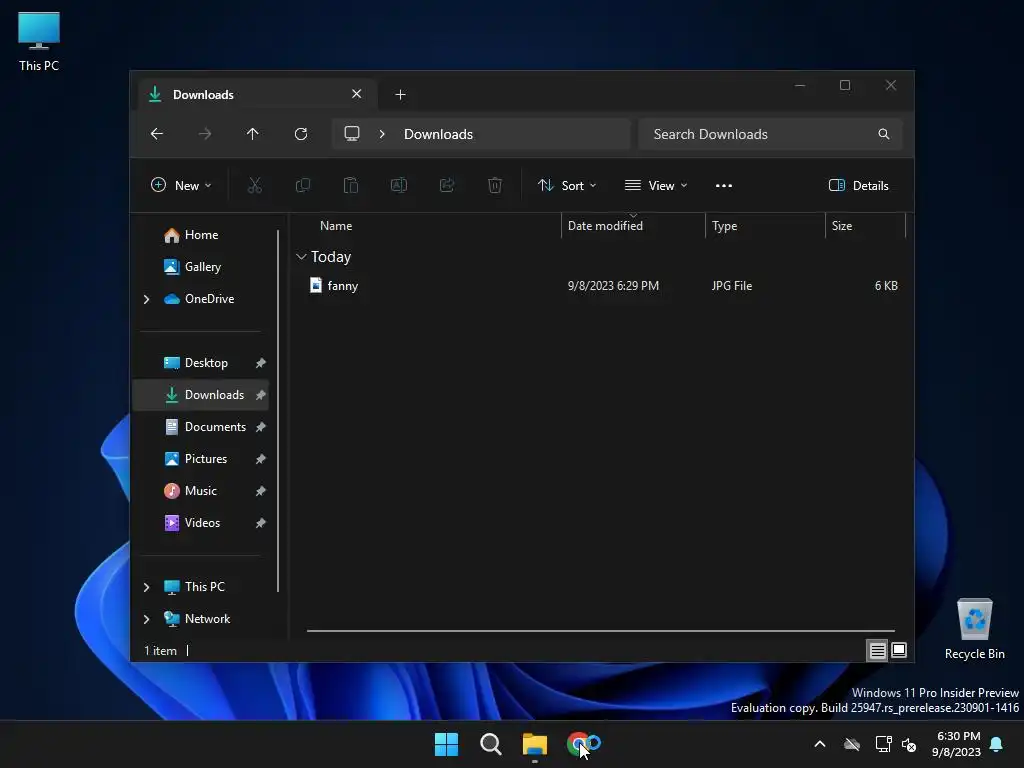The height and width of the screenshot is (768, 1024).
Task: Open the pinned Desktop folder
Action: coord(206,363)
